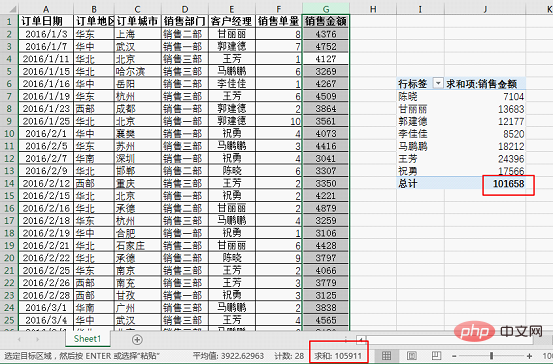Select the sales amount cell 4565
The image size is (553, 364).
[326, 320]
